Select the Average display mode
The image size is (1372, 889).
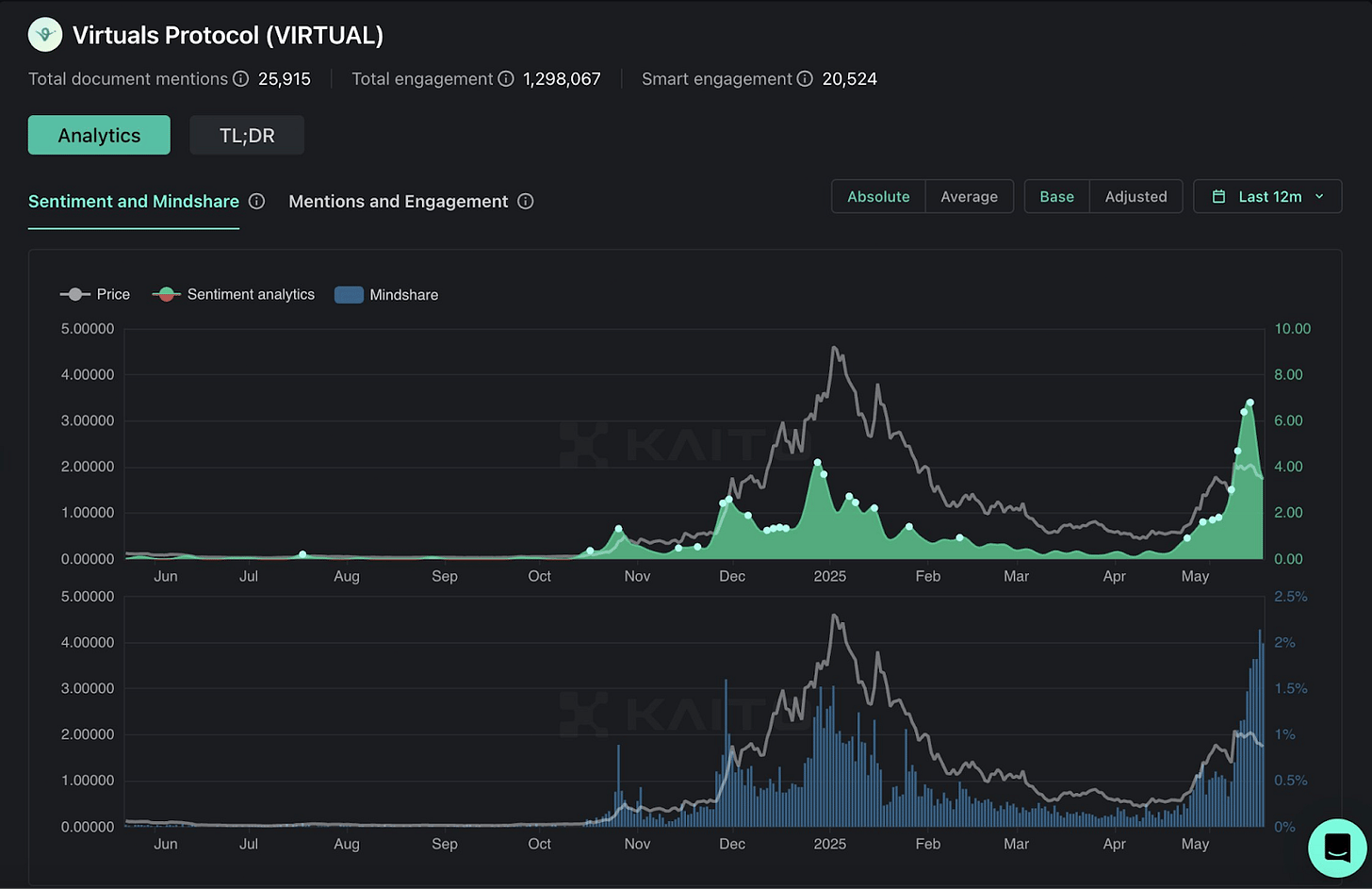click(x=969, y=196)
